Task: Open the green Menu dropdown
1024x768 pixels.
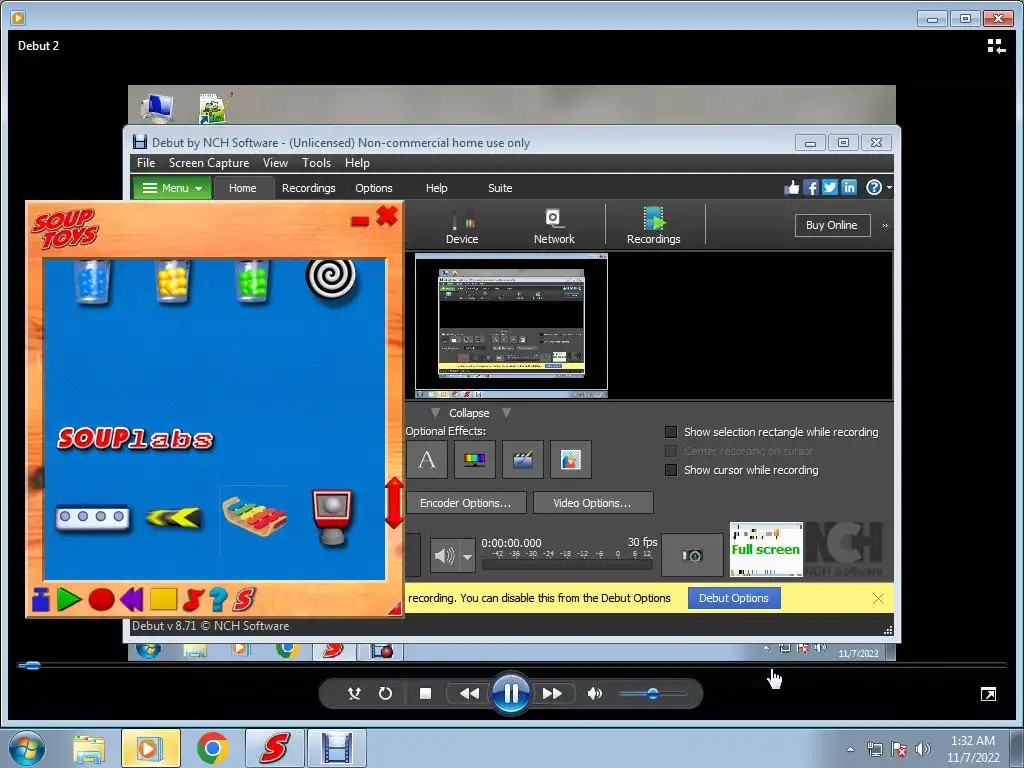Action: tap(172, 188)
